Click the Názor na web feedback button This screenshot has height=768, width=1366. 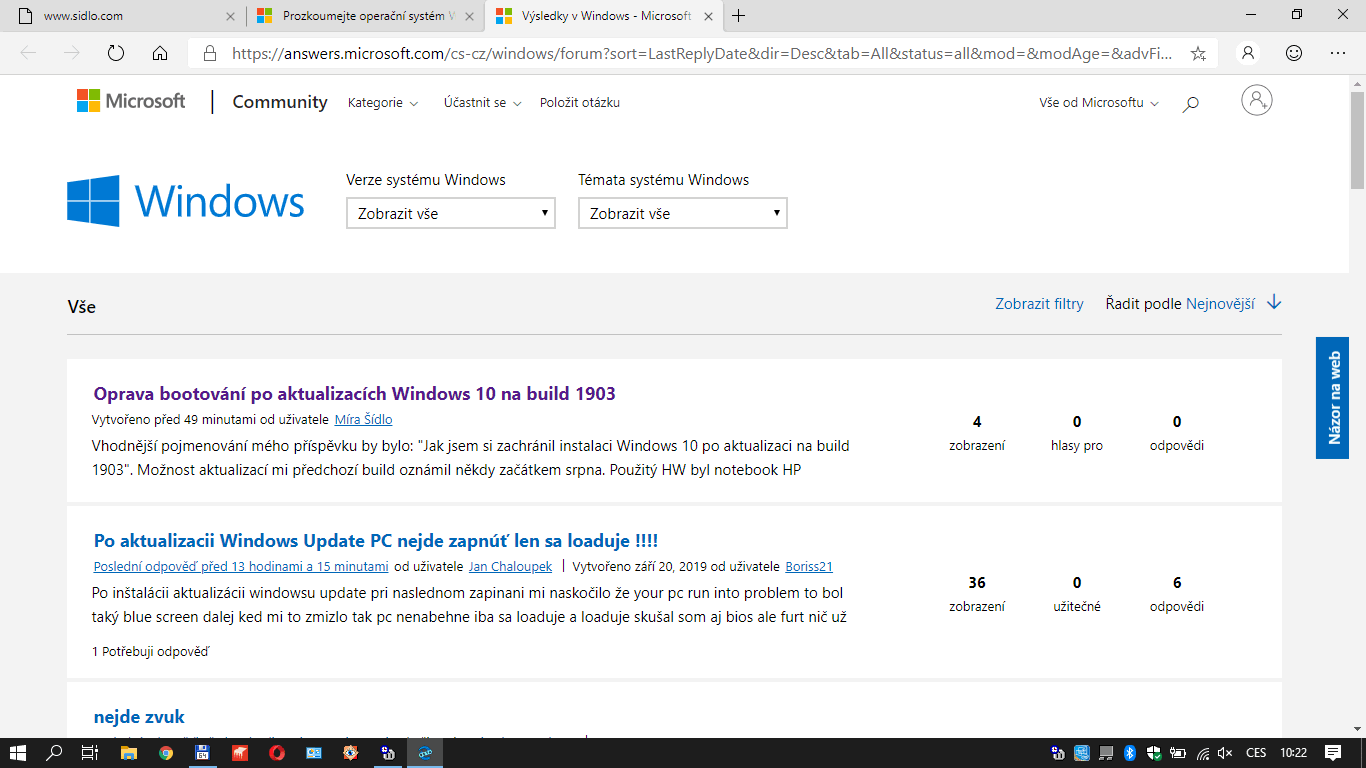point(1332,397)
